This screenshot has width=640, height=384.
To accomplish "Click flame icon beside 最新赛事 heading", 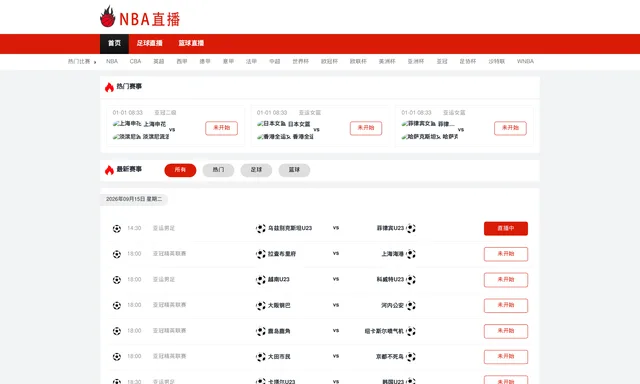I will click(109, 170).
